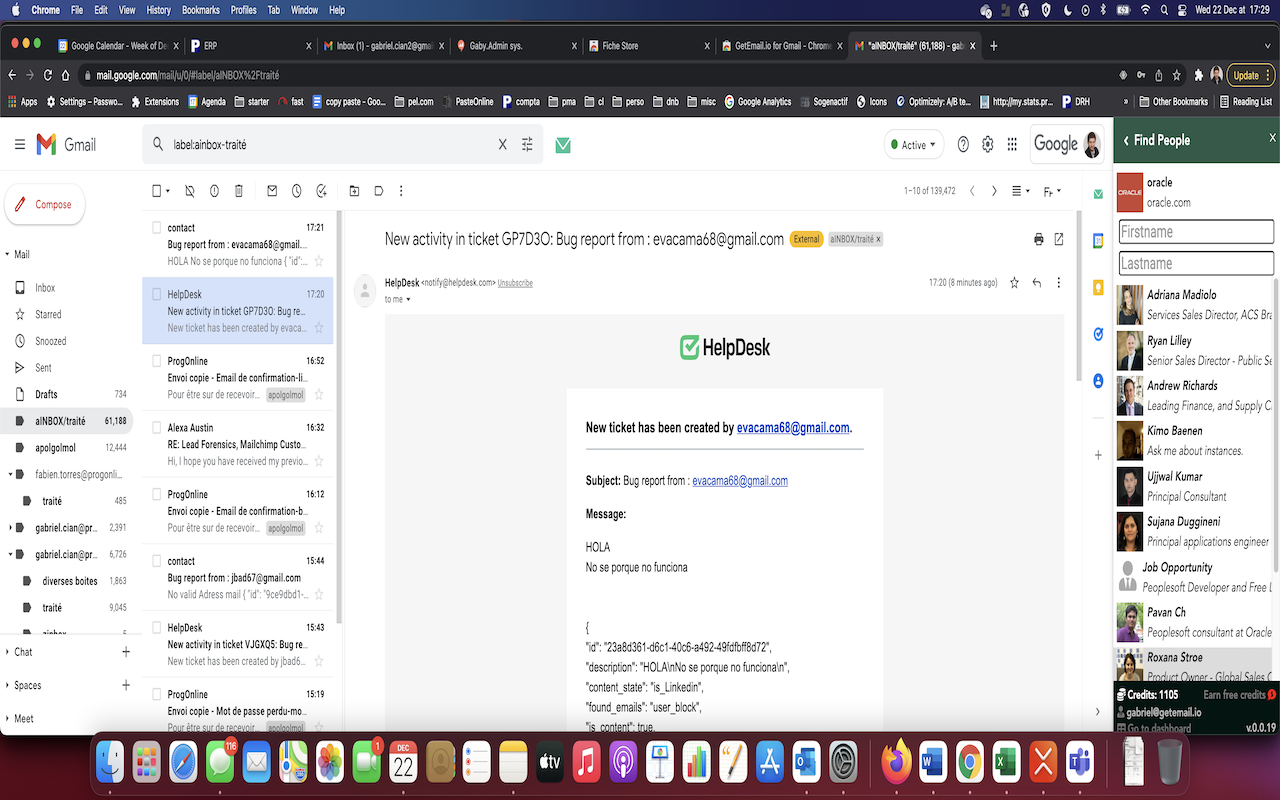The width and height of the screenshot is (1280, 800).
Task: Open email in new window icon
Action: [1059, 239]
